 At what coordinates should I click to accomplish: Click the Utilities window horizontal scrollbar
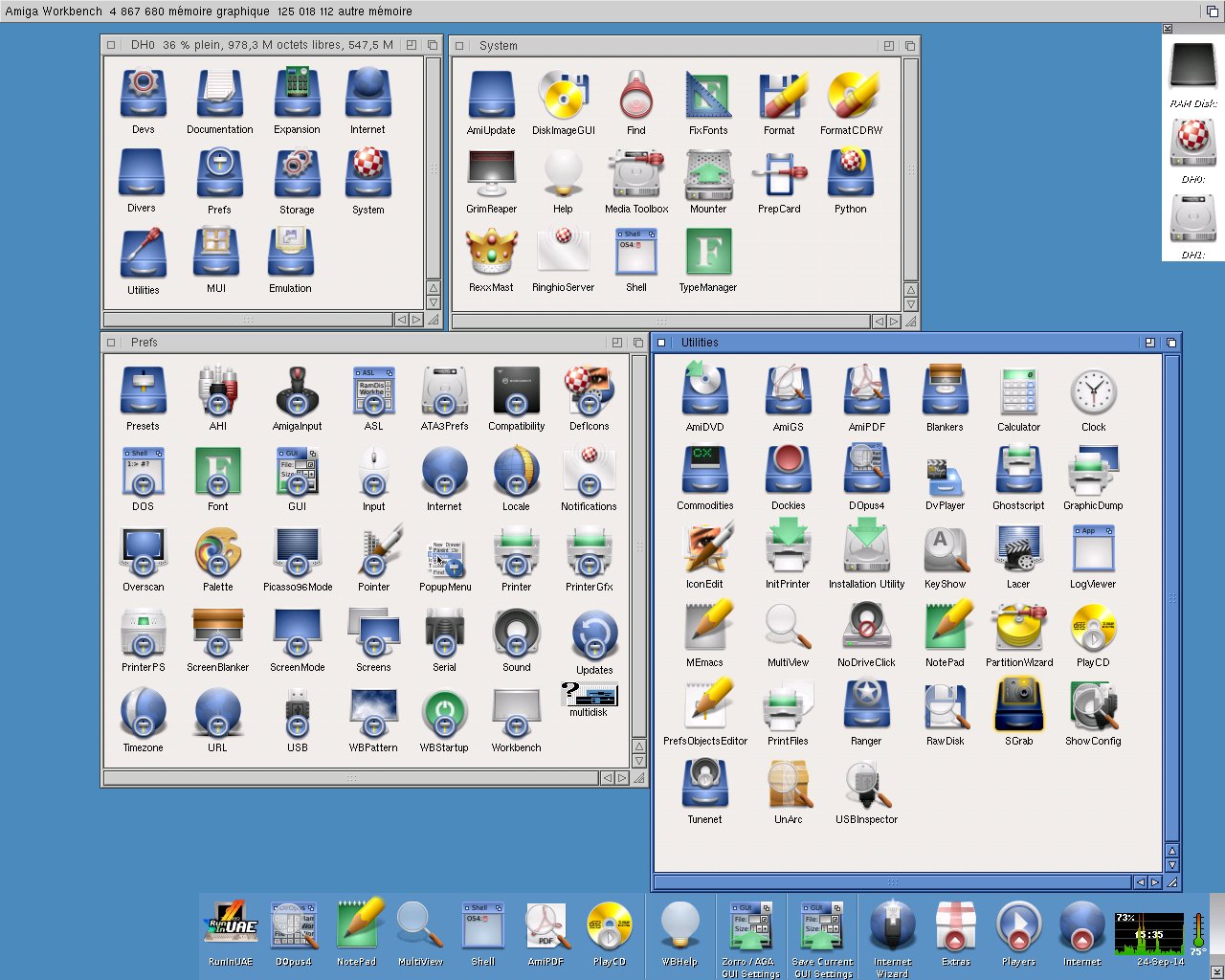click(892, 882)
